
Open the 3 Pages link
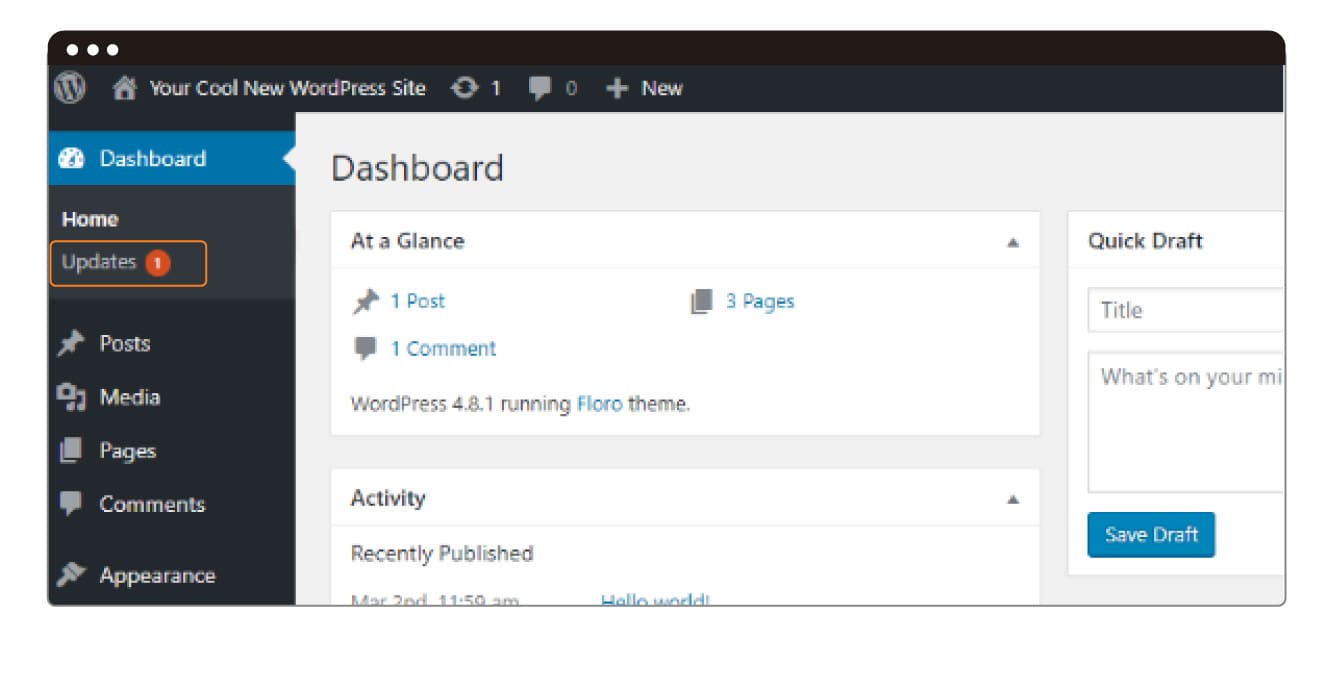tap(760, 301)
